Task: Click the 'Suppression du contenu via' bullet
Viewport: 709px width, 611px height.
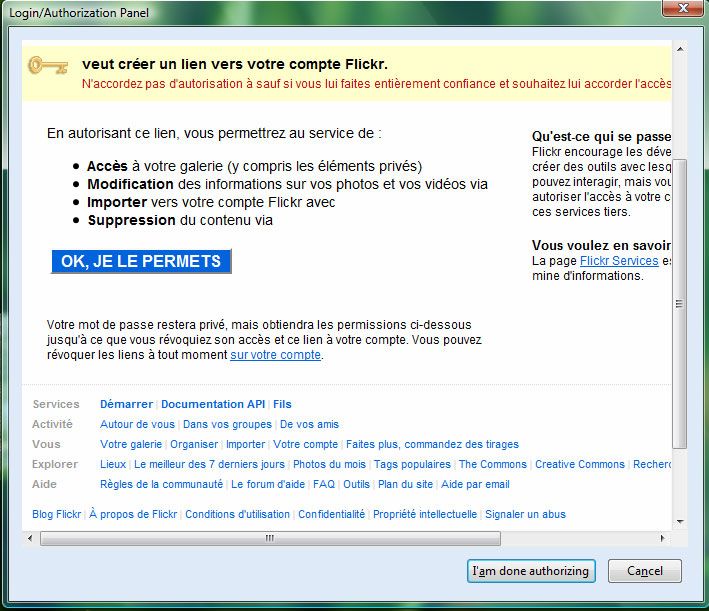Action: (x=180, y=220)
